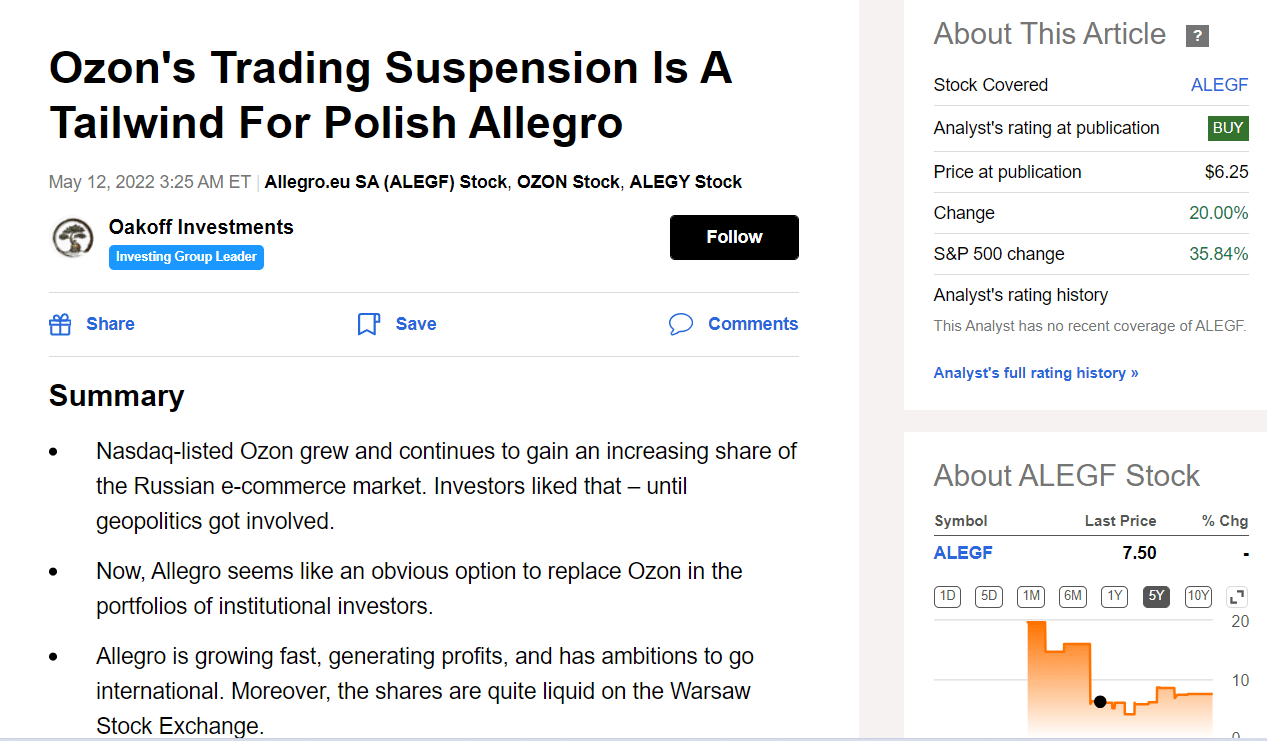The height and width of the screenshot is (741, 1267).
Task: View the Analyst's full rating history
Action: 1036,372
